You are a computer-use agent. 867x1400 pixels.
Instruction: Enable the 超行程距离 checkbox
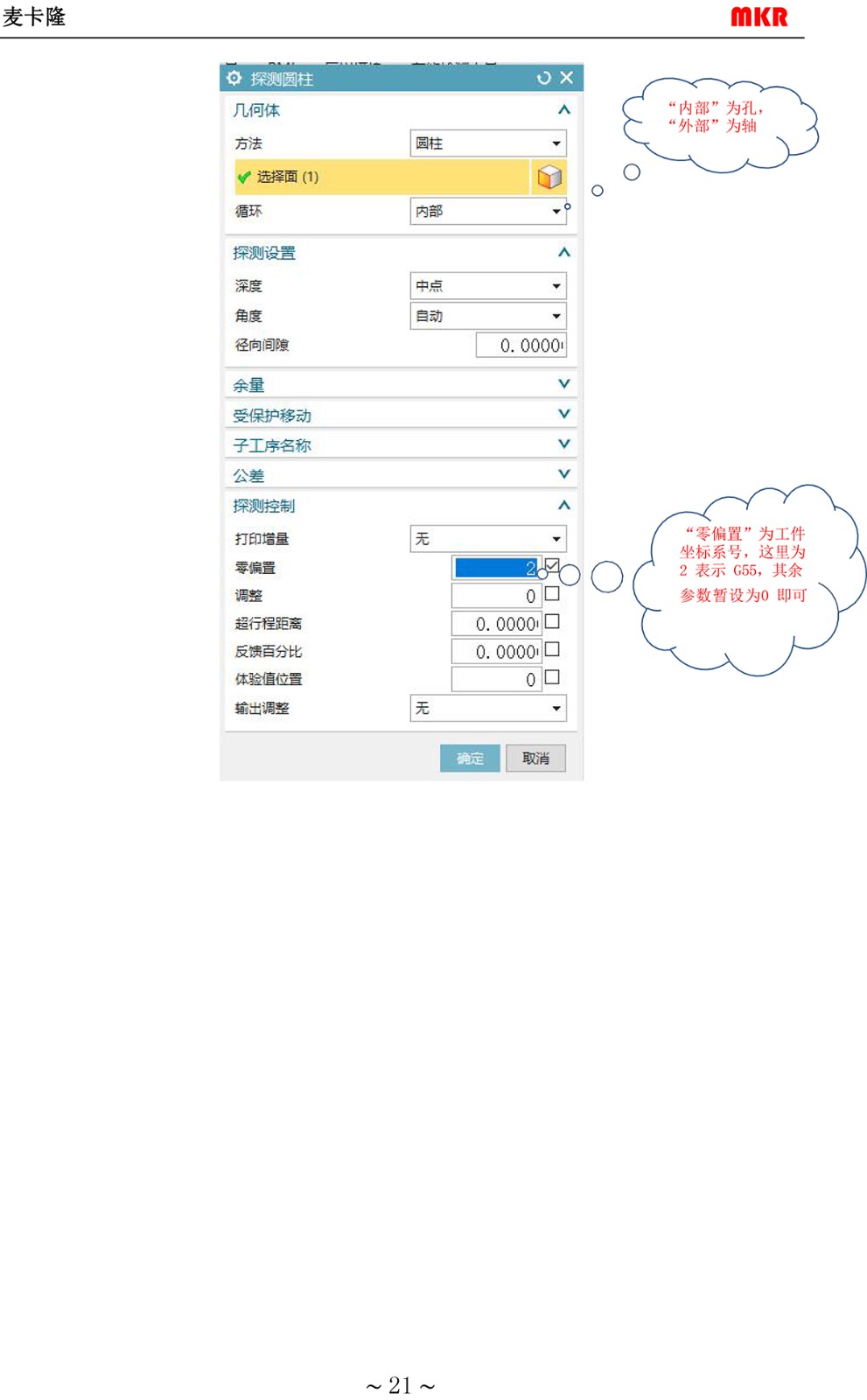pos(552,621)
